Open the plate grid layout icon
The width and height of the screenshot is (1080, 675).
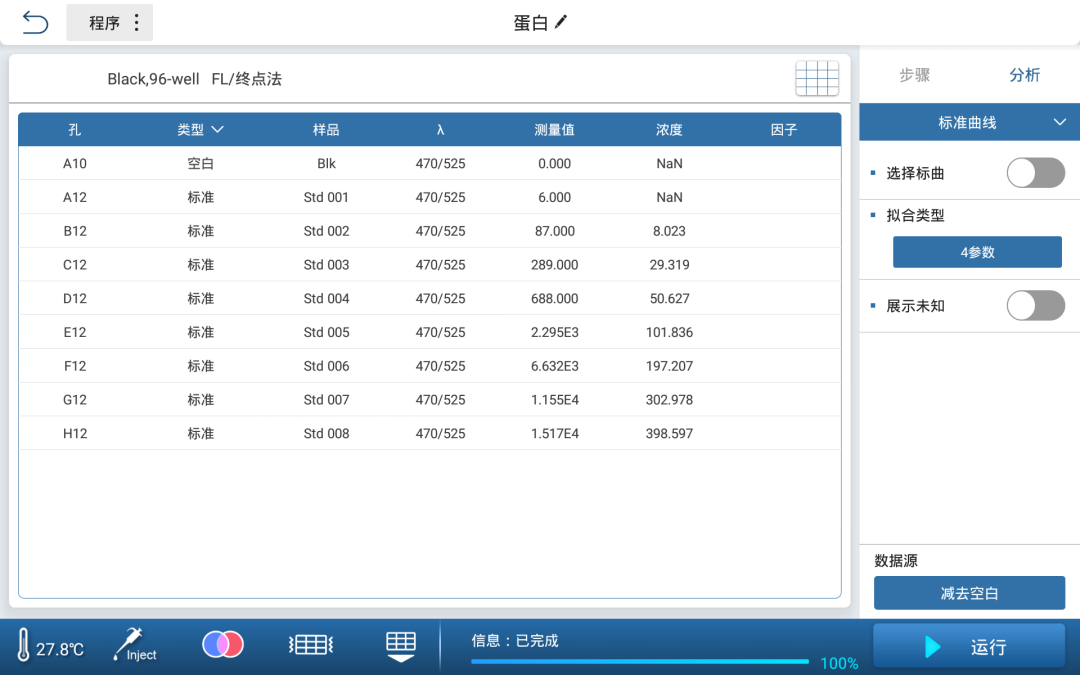[817, 79]
